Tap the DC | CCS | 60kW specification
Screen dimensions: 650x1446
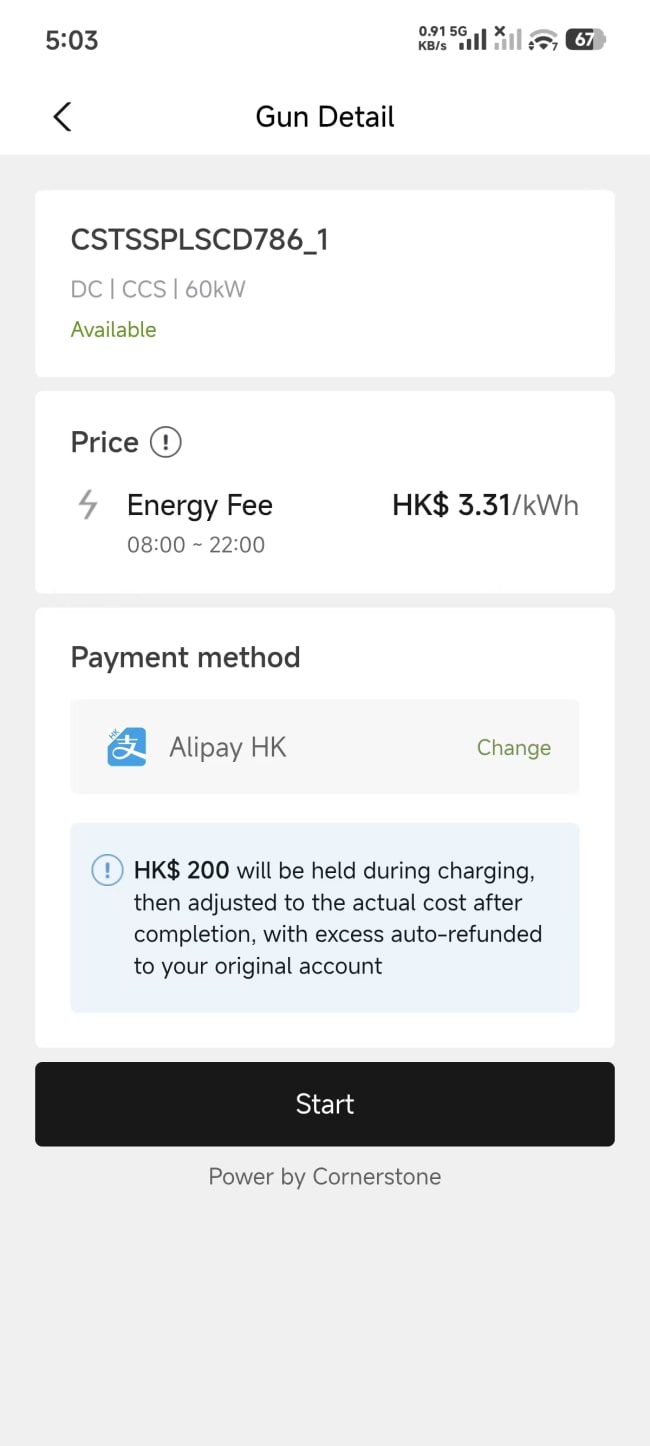point(158,290)
